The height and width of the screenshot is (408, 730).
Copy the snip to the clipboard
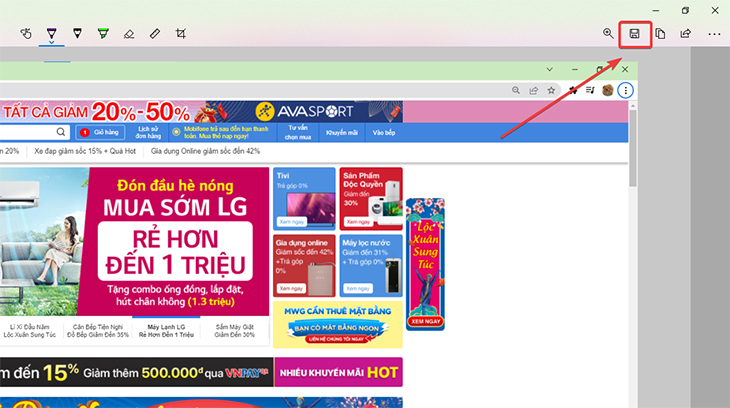tap(660, 34)
